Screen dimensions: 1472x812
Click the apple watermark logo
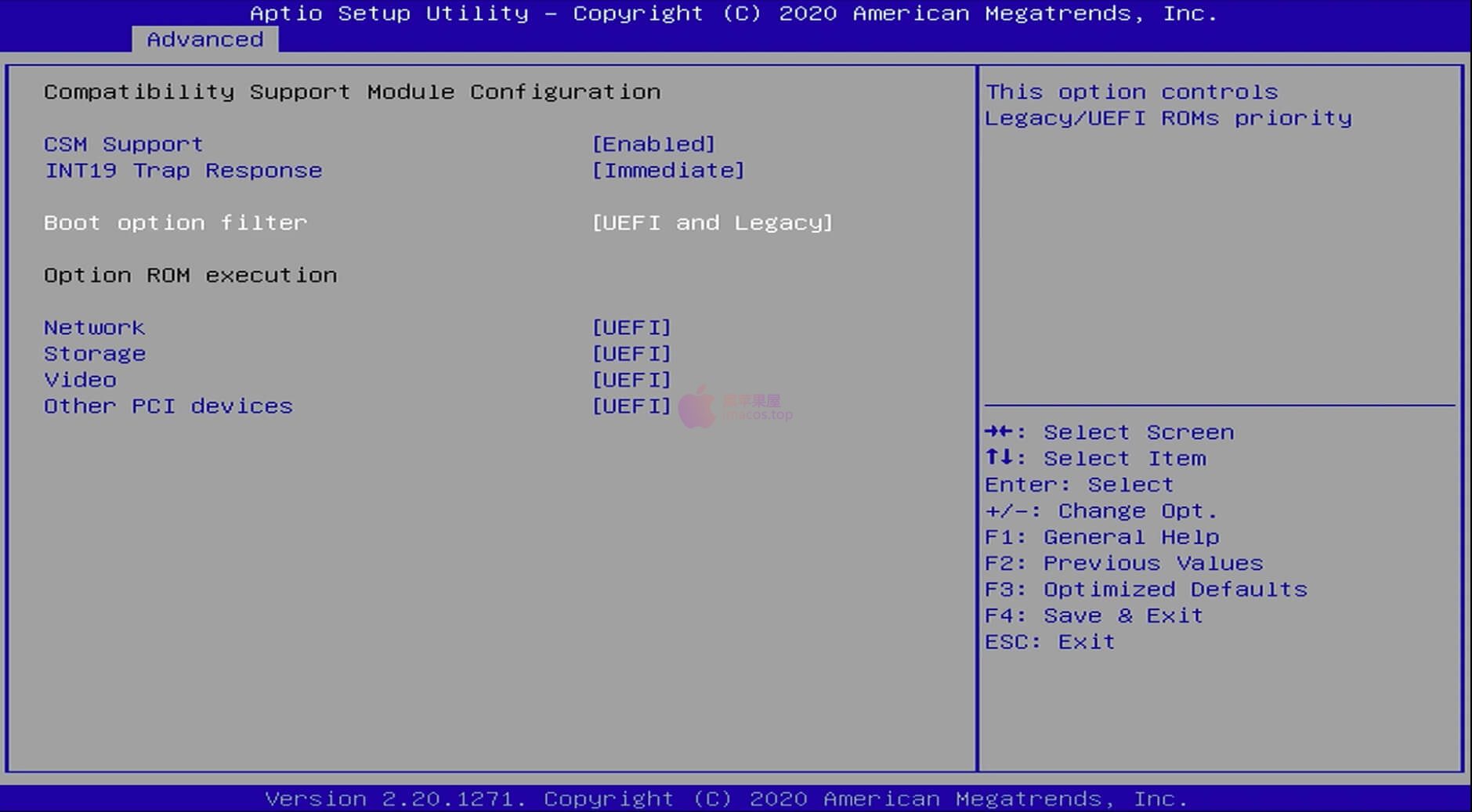(x=696, y=407)
